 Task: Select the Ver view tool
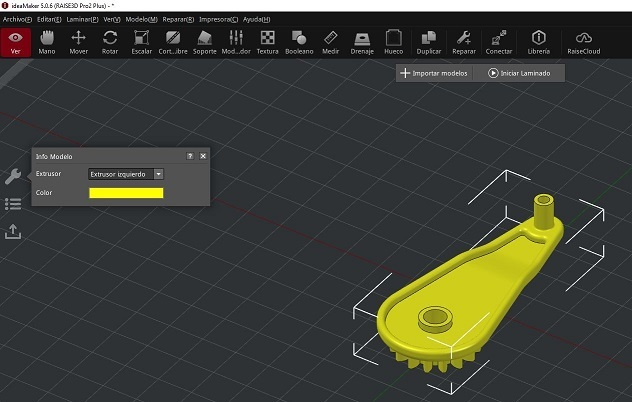click(15, 42)
